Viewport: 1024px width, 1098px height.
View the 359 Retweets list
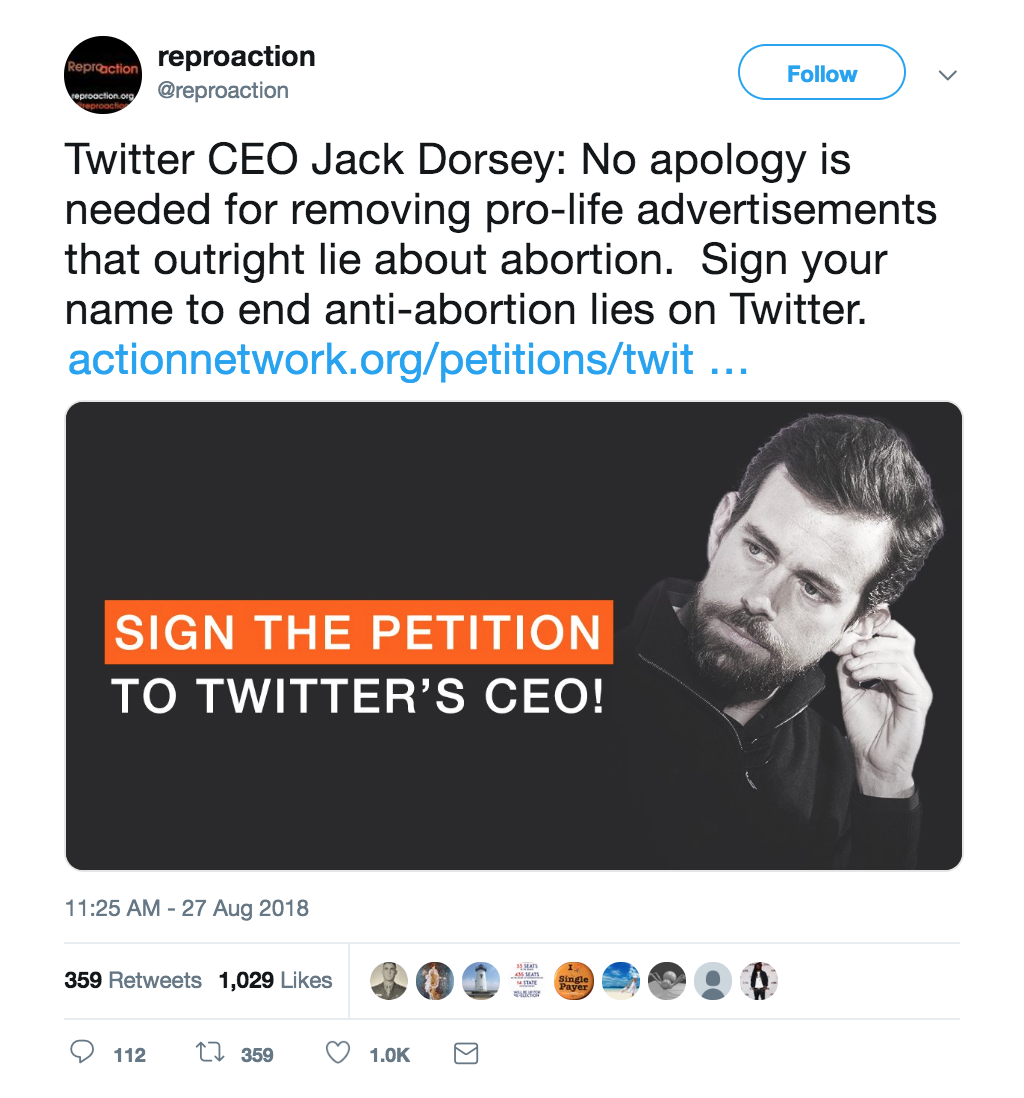coord(133,980)
